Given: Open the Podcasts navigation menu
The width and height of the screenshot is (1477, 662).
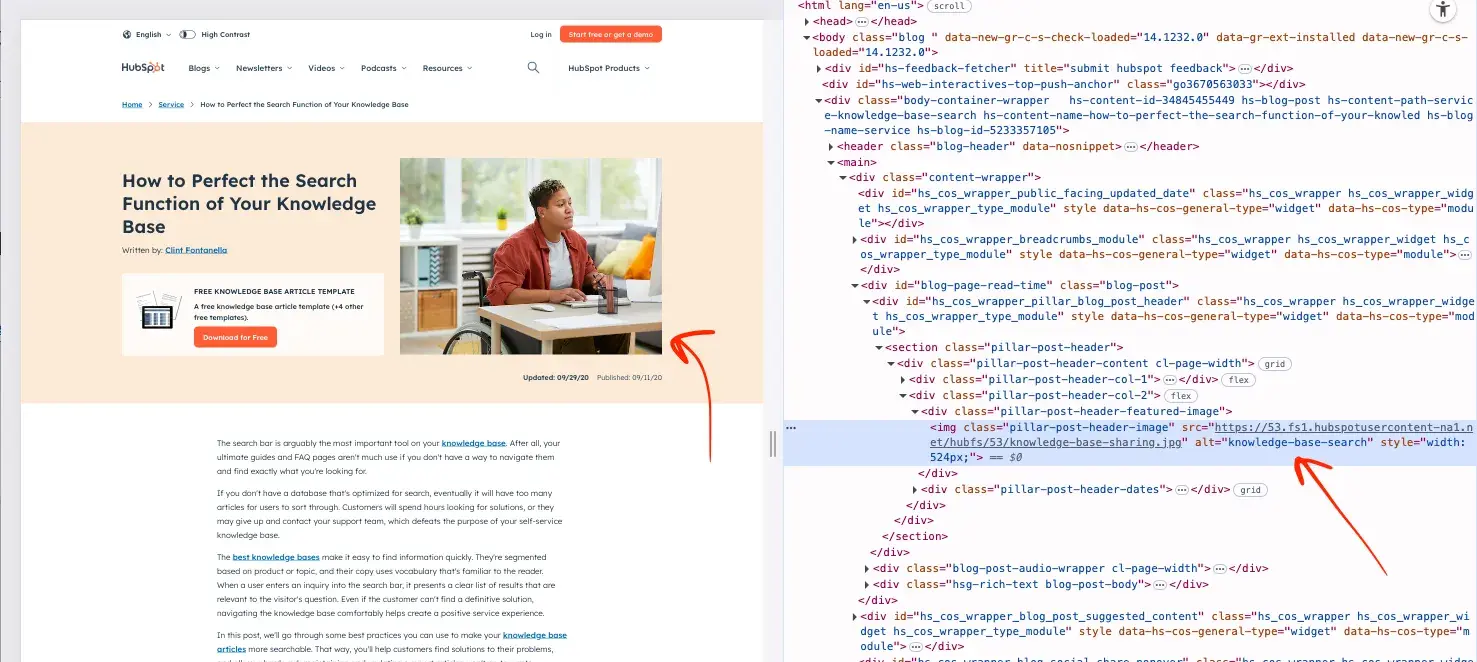Looking at the screenshot, I should click(x=383, y=67).
